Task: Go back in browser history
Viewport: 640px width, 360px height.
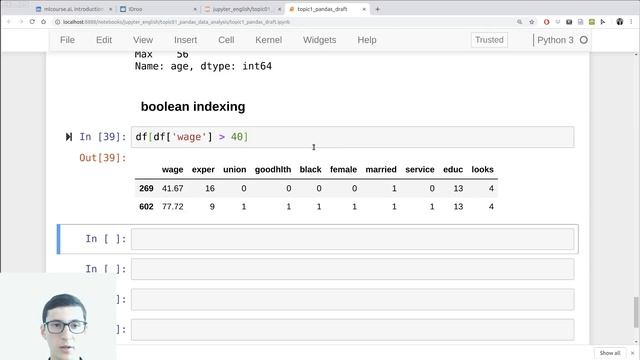Action: [x=9, y=22]
